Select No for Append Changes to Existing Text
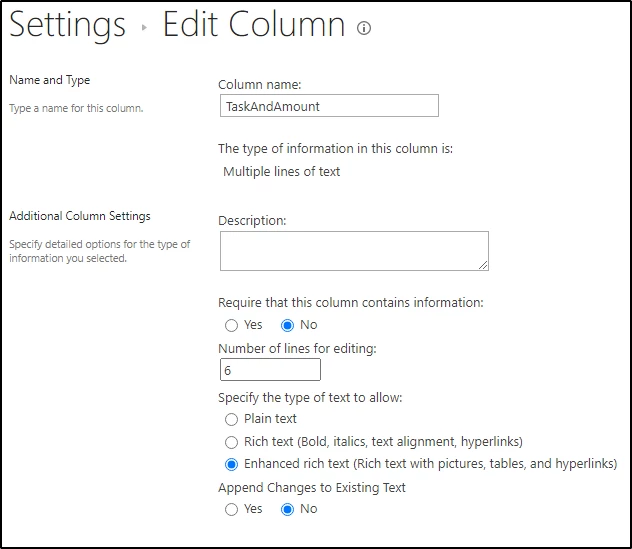Image resolution: width=632 pixels, height=549 pixels. tap(287, 509)
